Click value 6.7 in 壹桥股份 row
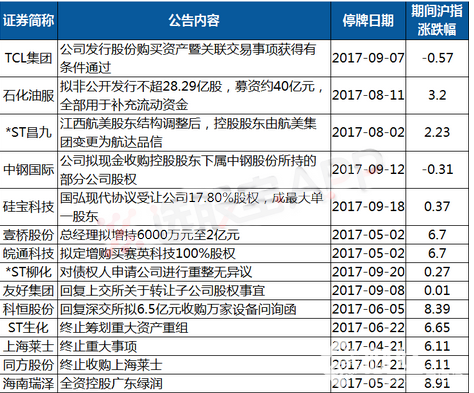474x393 pixels. pos(437,235)
